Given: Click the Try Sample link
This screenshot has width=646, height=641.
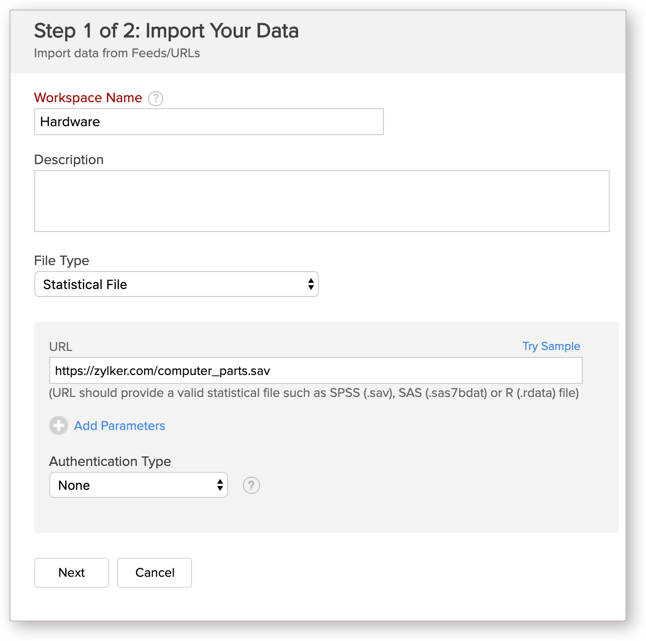Looking at the screenshot, I should [551, 346].
